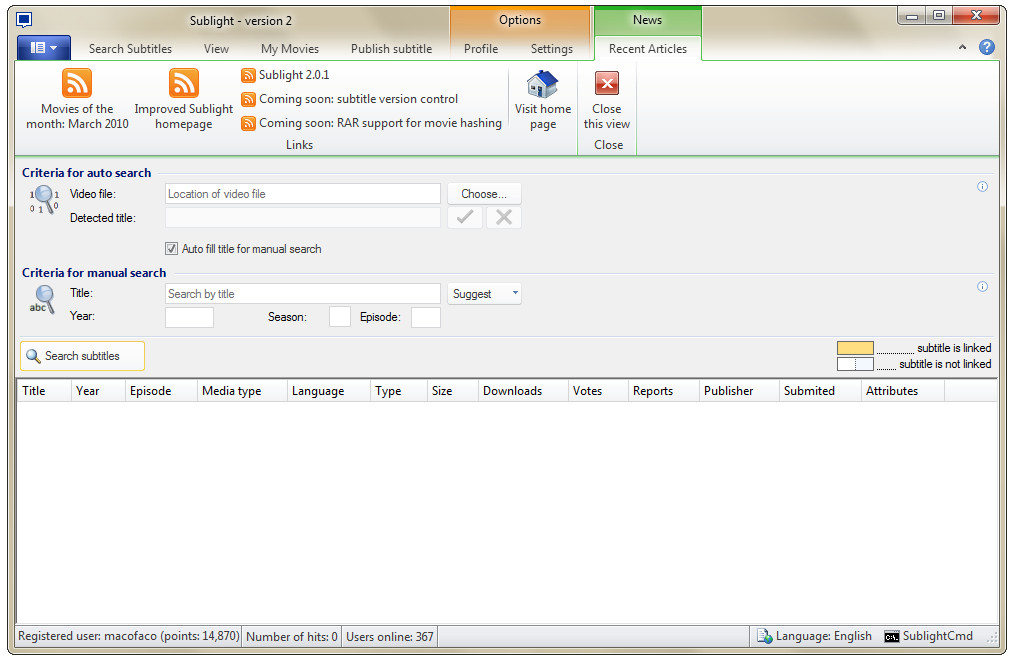Sort results by Size column
Image resolution: width=1013 pixels, height=660 pixels.
[453, 391]
